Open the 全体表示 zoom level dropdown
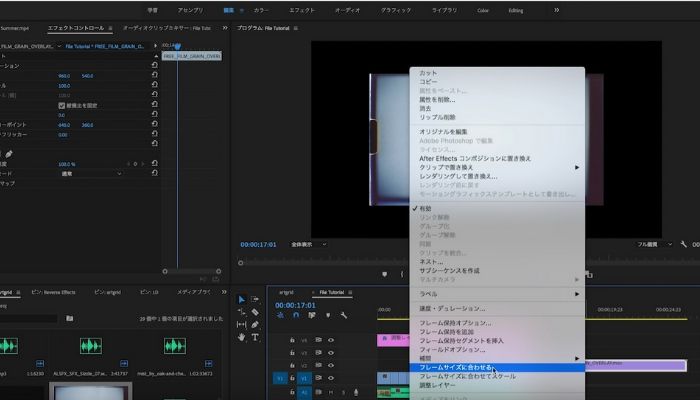This screenshot has height=400, width=700. [308, 244]
